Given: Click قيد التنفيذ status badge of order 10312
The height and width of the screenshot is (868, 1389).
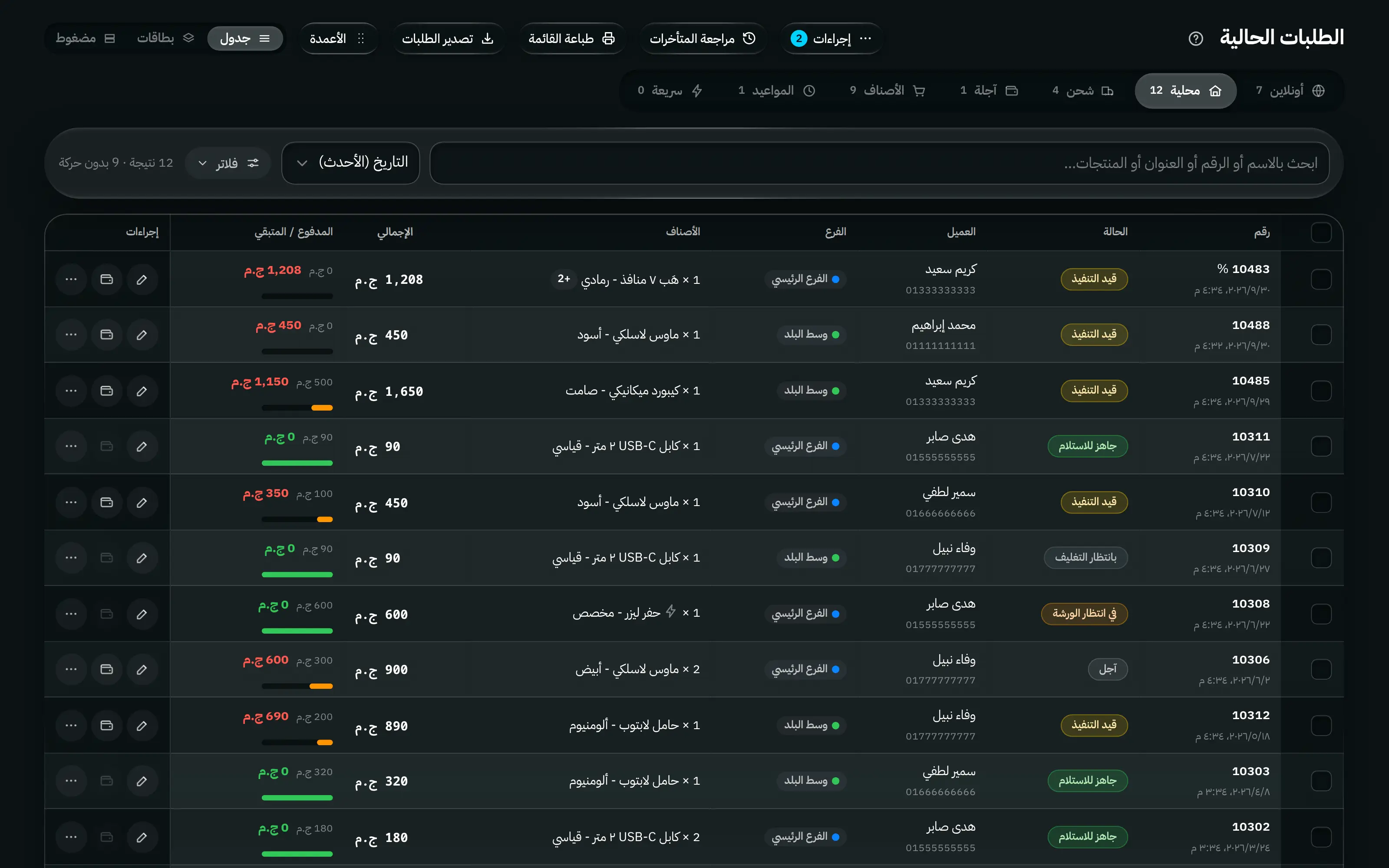Looking at the screenshot, I should [1094, 725].
